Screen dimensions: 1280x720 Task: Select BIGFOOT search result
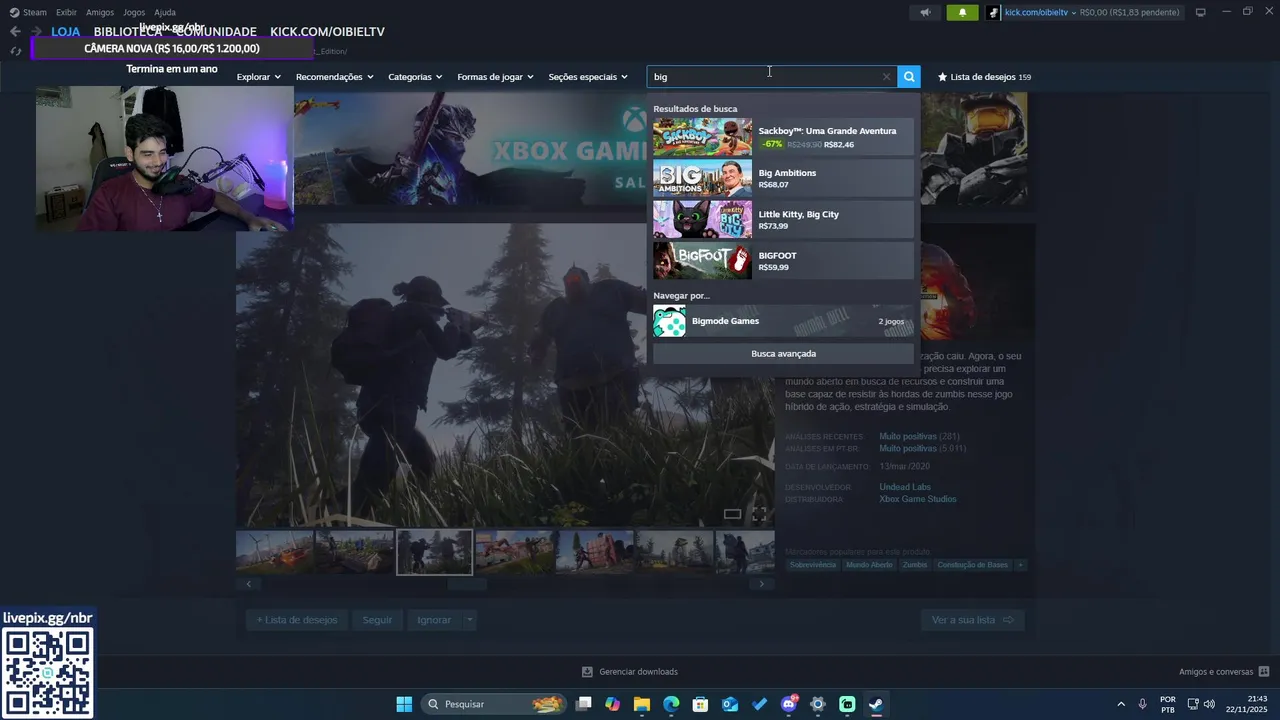tap(783, 261)
